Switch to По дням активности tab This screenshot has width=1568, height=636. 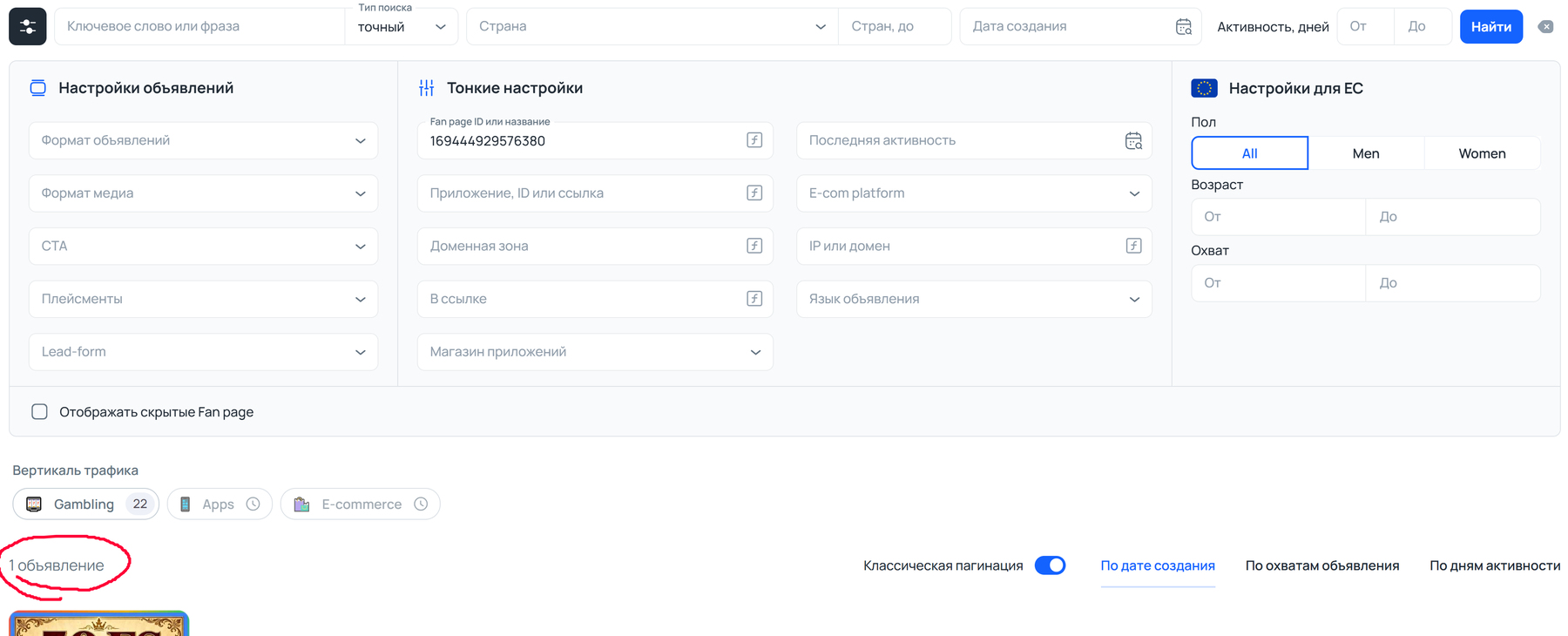(x=1495, y=565)
